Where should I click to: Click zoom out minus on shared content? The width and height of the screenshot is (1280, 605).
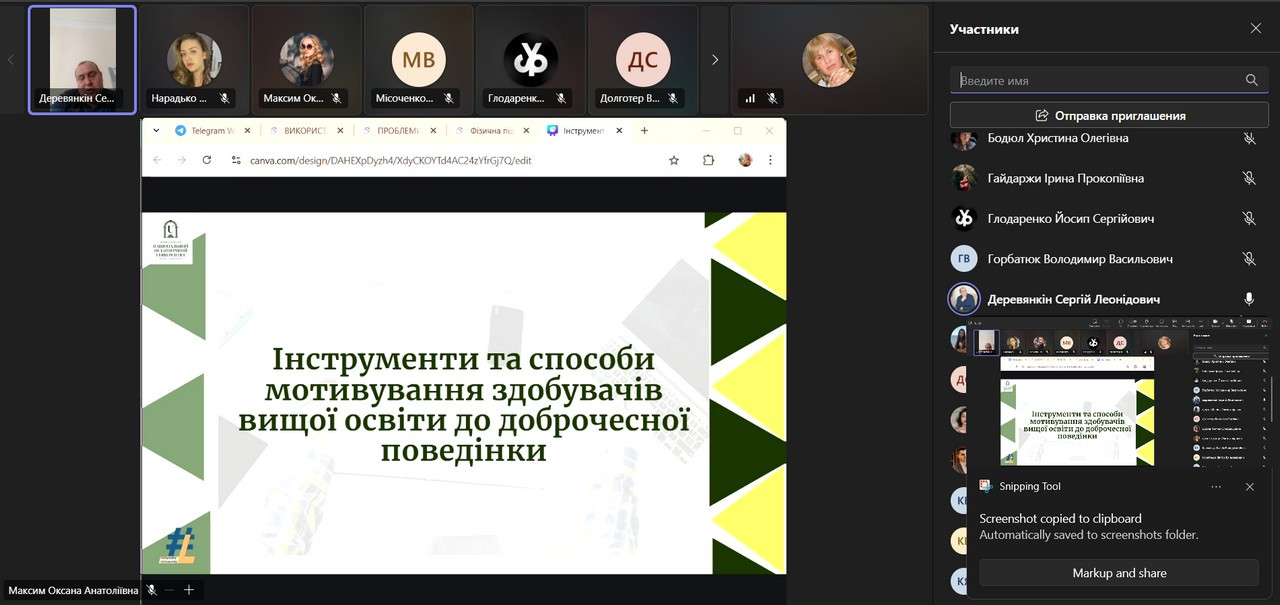[x=169, y=590]
